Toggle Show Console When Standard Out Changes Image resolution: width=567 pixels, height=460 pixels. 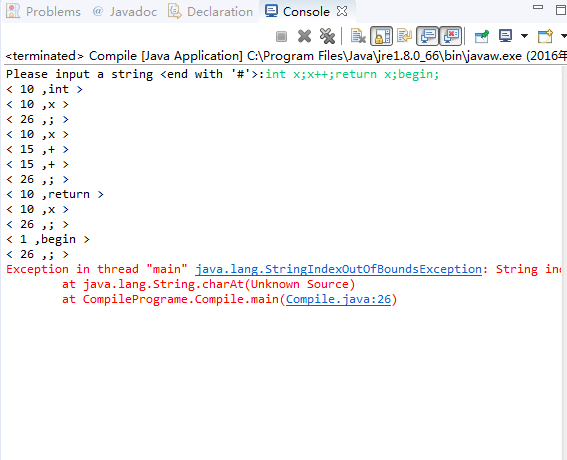click(428, 36)
